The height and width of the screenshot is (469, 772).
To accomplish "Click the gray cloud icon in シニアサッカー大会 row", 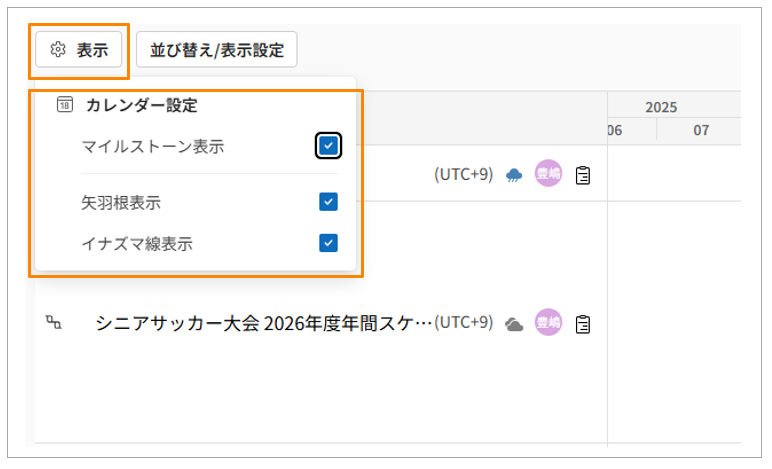I will (x=514, y=323).
